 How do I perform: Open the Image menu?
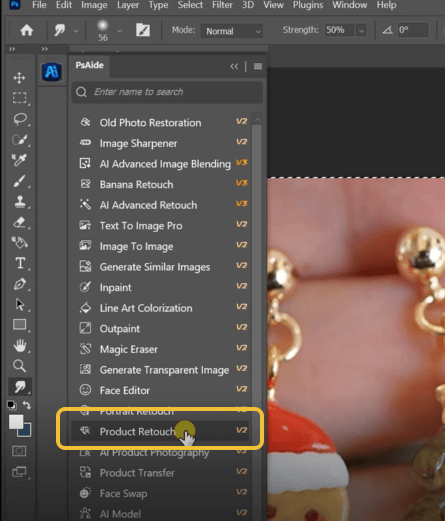pos(94,5)
